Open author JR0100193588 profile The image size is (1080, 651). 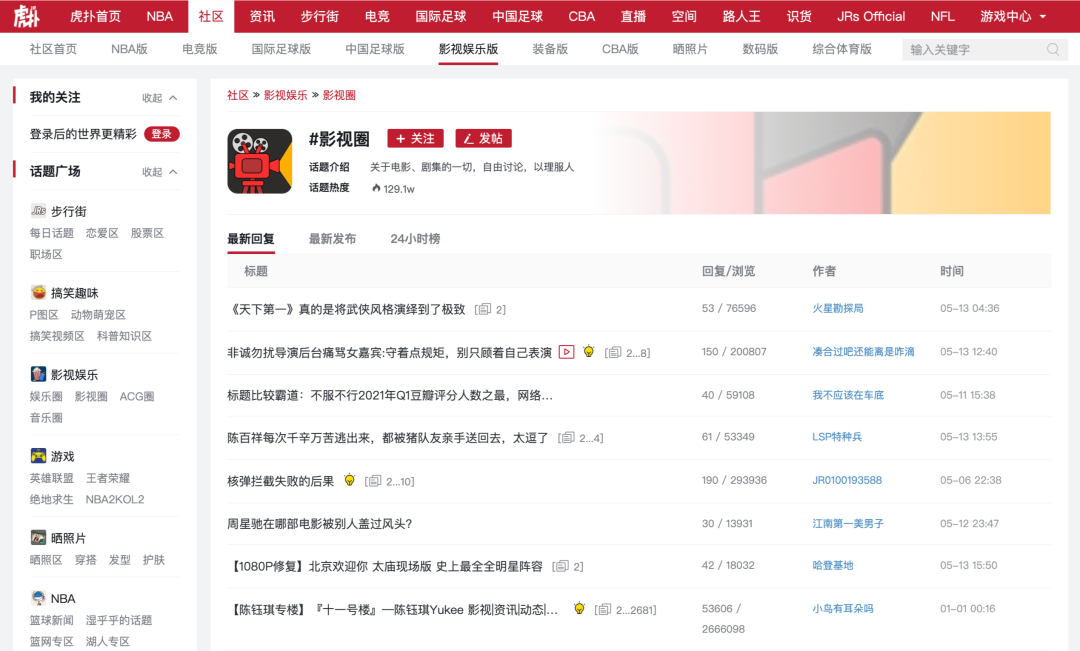coord(847,480)
